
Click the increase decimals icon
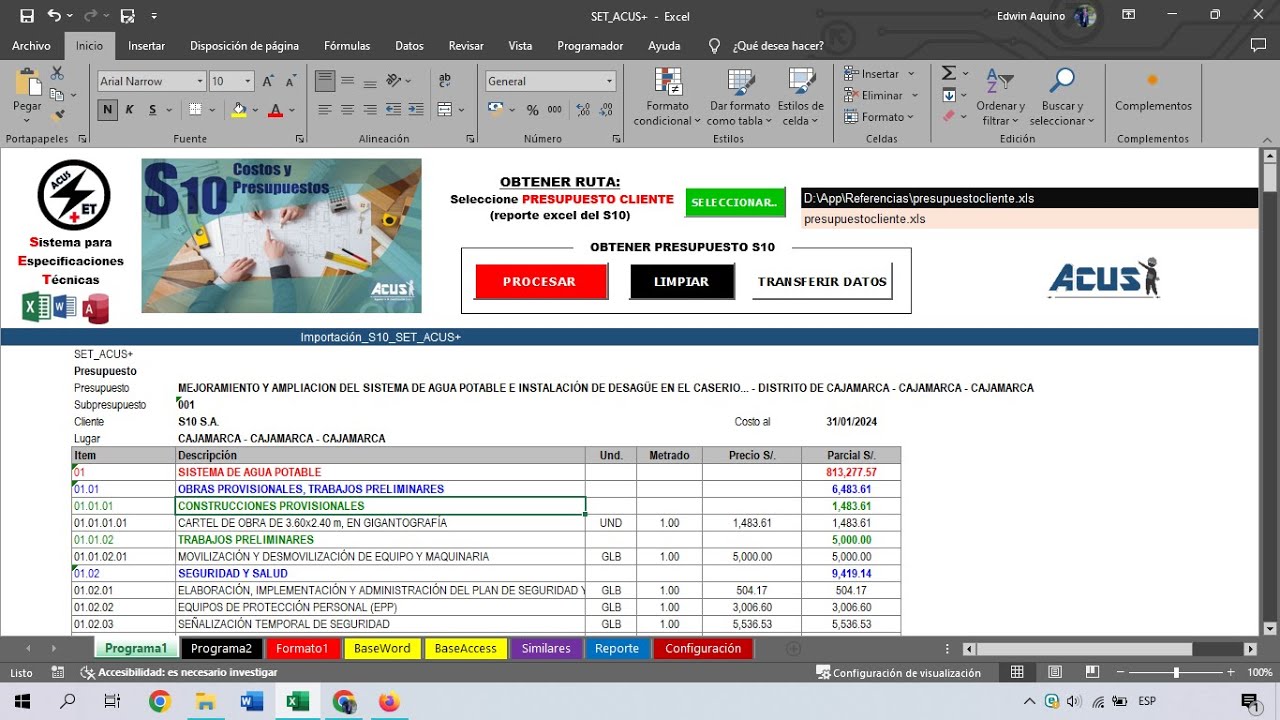coord(580,110)
